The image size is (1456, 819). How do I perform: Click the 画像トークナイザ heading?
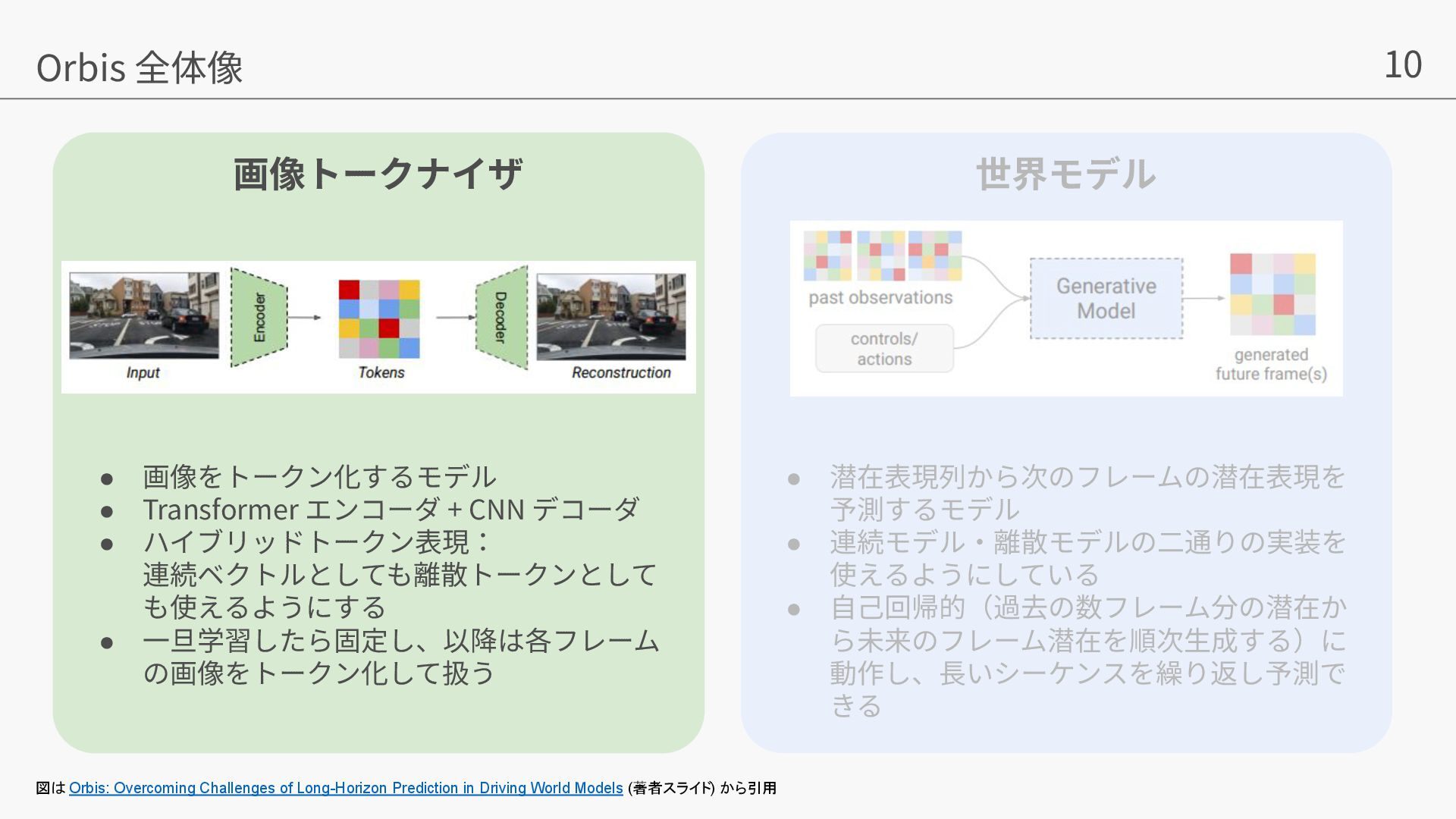click(378, 174)
